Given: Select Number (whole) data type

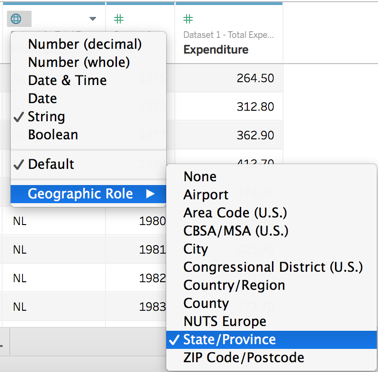Looking at the screenshot, I should (x=88, y=62).
